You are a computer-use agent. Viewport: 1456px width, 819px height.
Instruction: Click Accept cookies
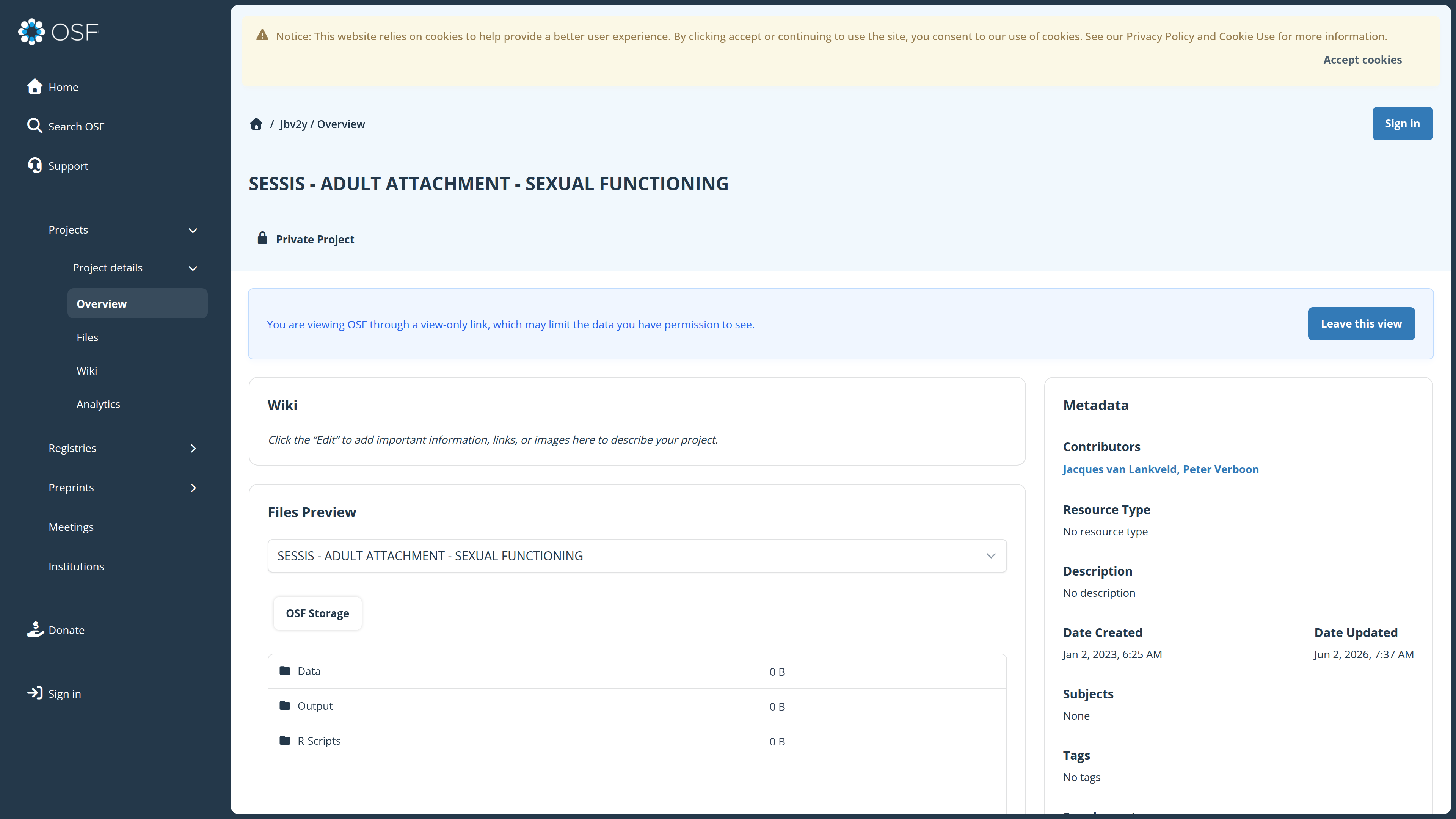(1362, 60)
